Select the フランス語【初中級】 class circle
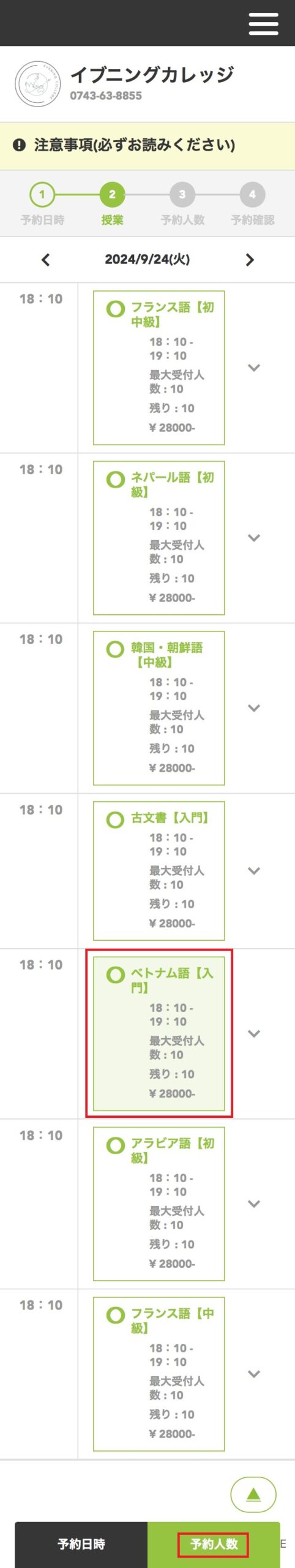The width and height of the screenshot is (295, 1568). pyautogui.click(x=115, y=309)
